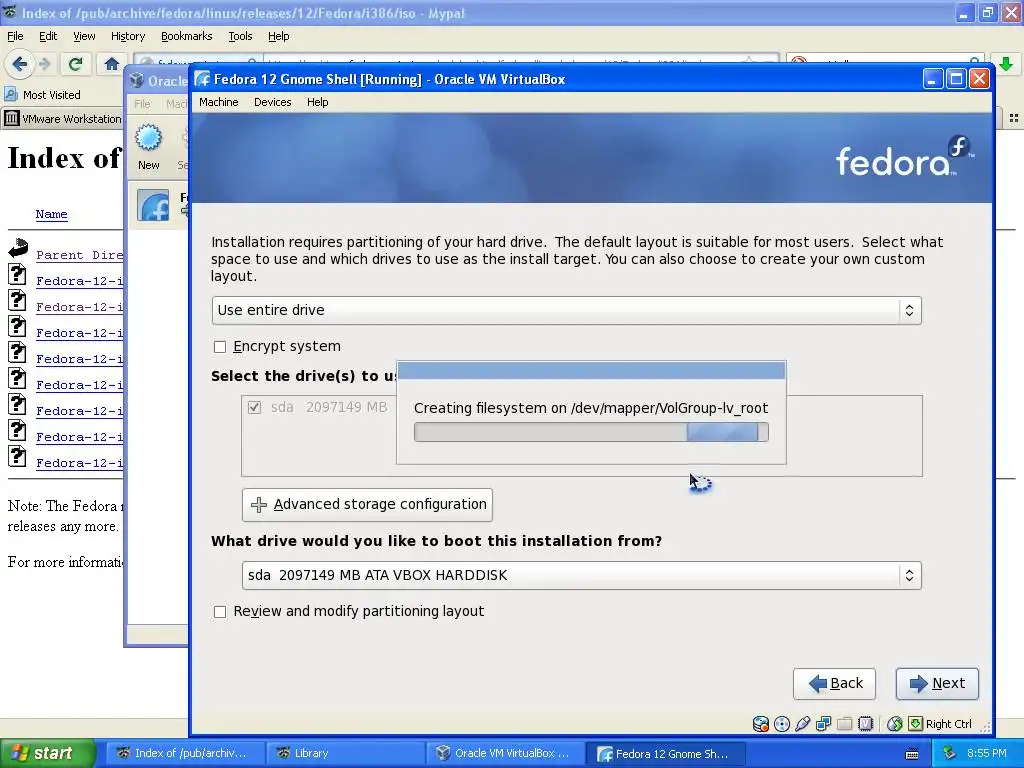This screenshot has width=1024, height=768.
Task: Open the History menu in Mypal
Action: pos(127,36)
